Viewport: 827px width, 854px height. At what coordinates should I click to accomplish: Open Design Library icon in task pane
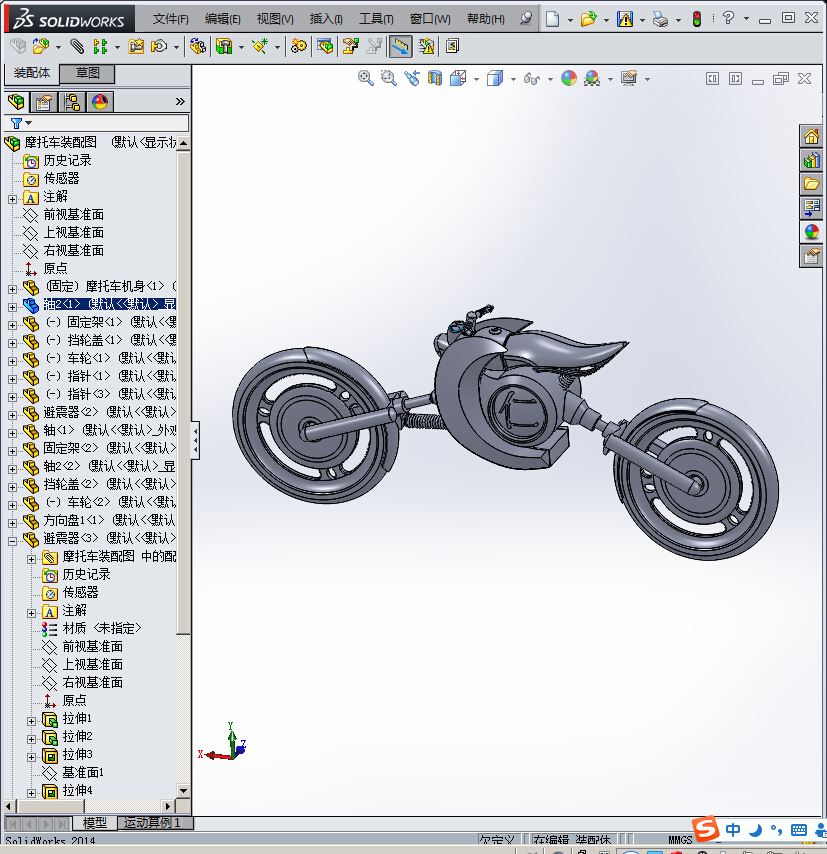tap(811, 160)
